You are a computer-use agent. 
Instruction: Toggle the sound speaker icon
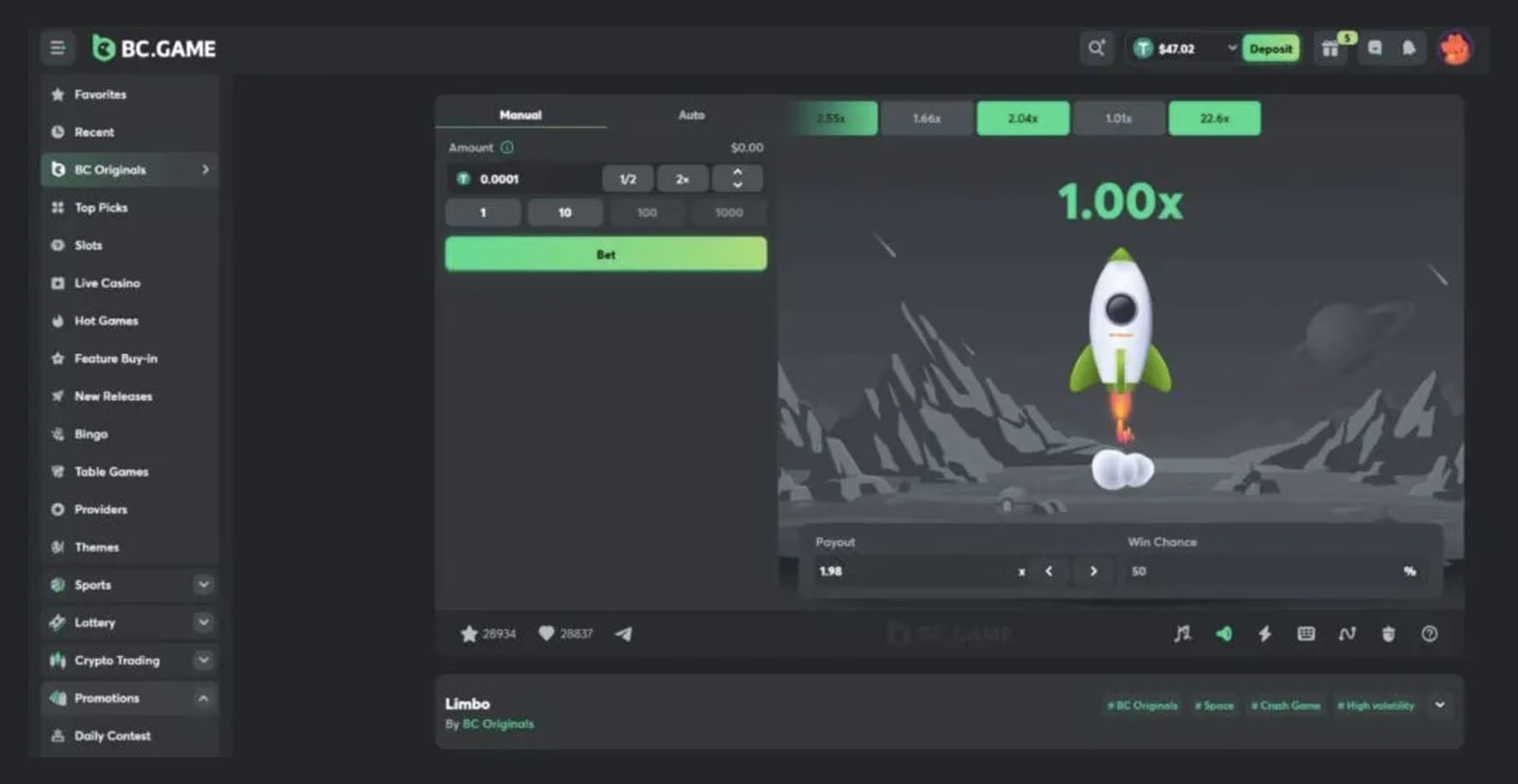point(1224,634)
